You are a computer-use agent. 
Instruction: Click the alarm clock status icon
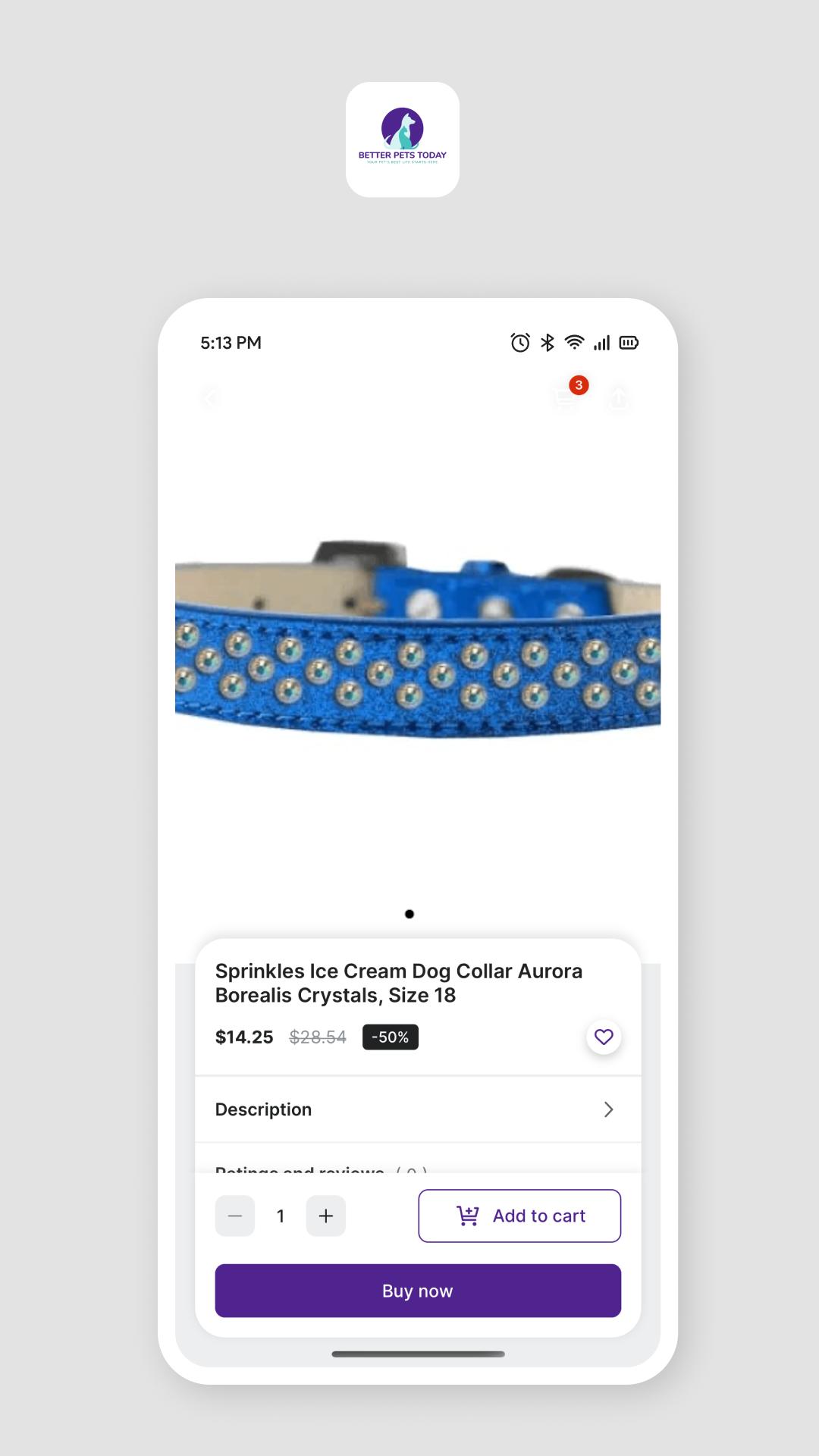click(x=520, y=343)
